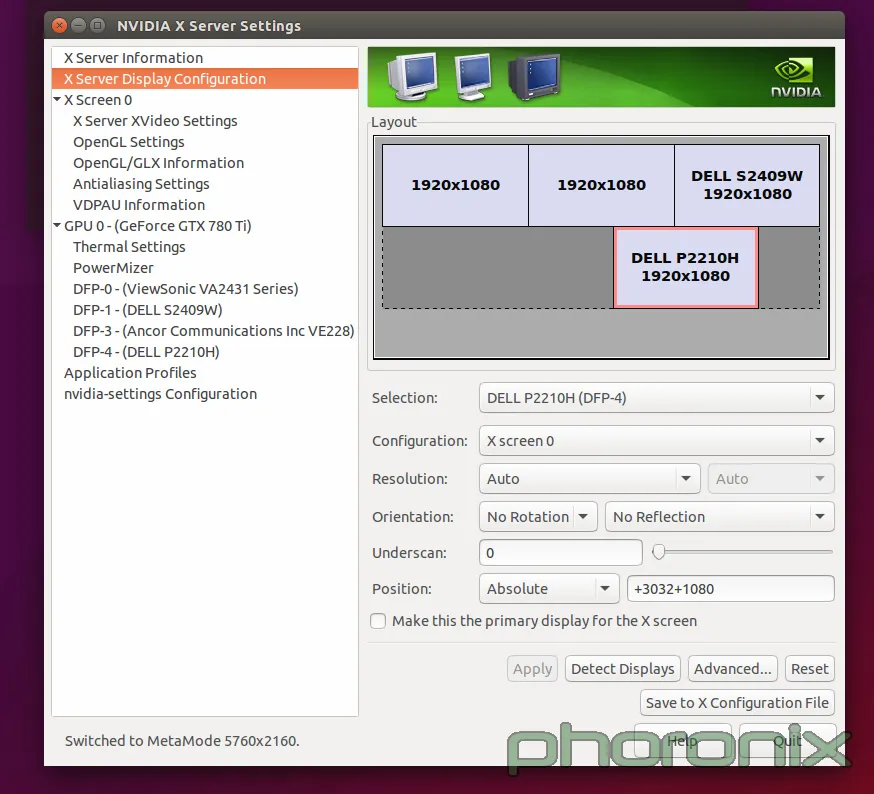Open the Selection dropdown
Viewport: 874px width, 794px height.
(x=657, y=398)
